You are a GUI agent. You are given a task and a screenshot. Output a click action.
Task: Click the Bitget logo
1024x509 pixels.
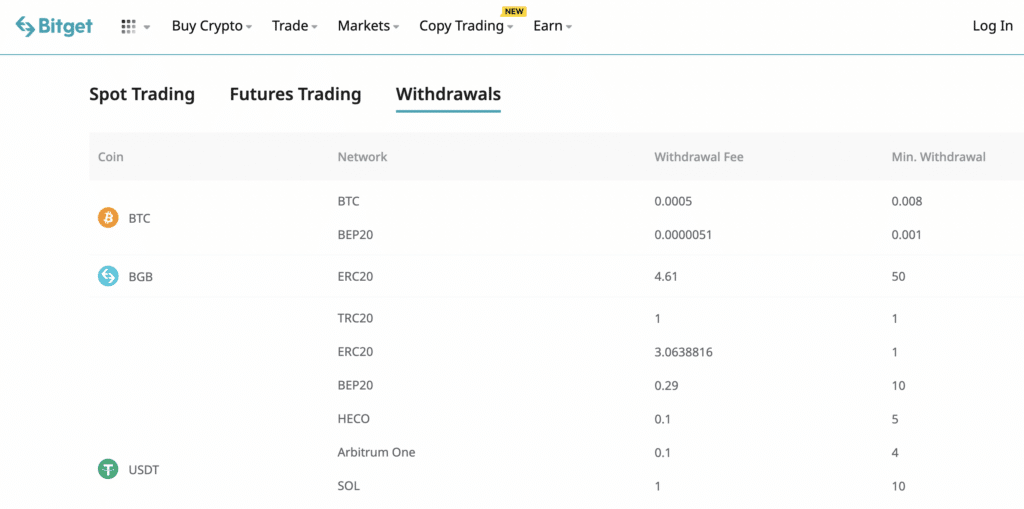click(x=54, y=26)
